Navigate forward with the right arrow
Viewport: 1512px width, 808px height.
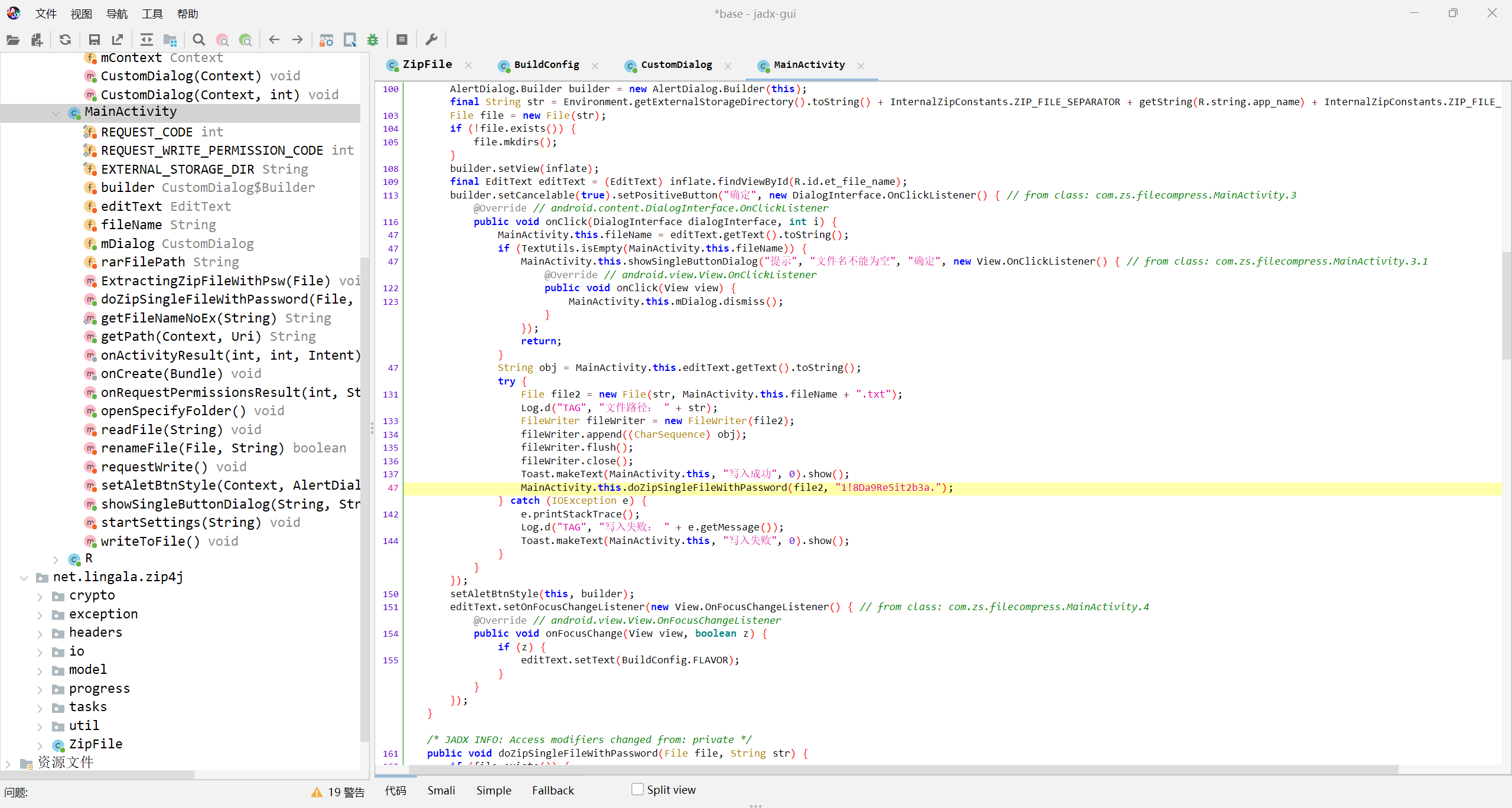pos(298,40)
